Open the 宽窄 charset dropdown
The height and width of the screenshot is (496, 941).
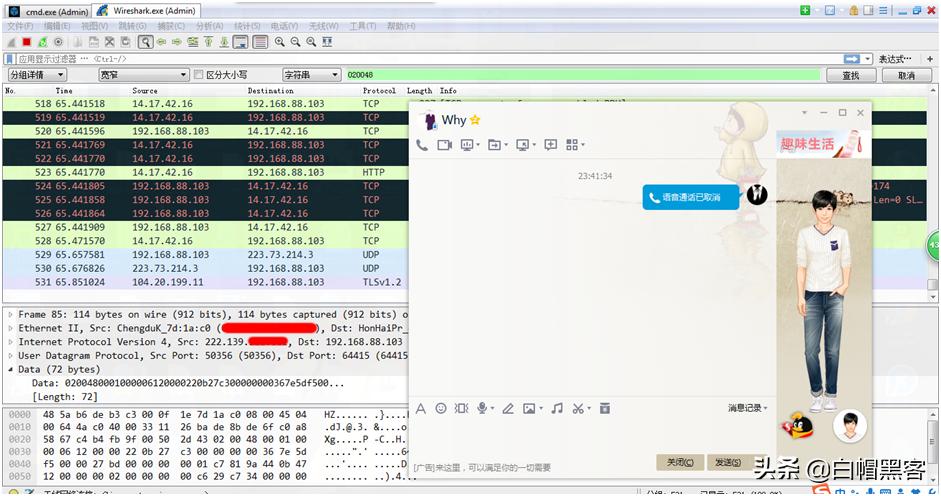143,75
